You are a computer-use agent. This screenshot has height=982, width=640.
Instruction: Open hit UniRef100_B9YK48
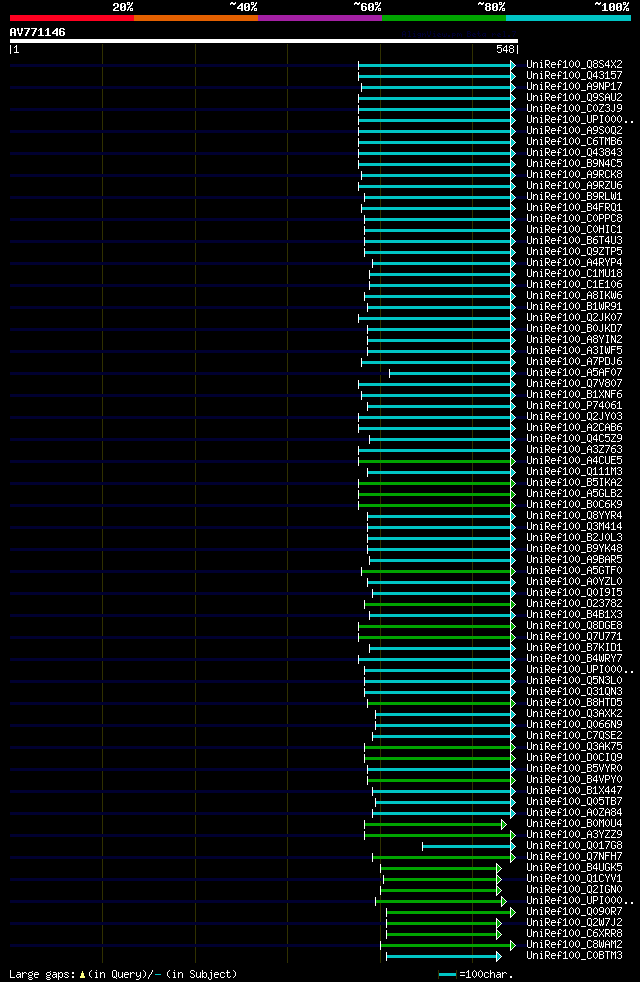click(574, 549)
